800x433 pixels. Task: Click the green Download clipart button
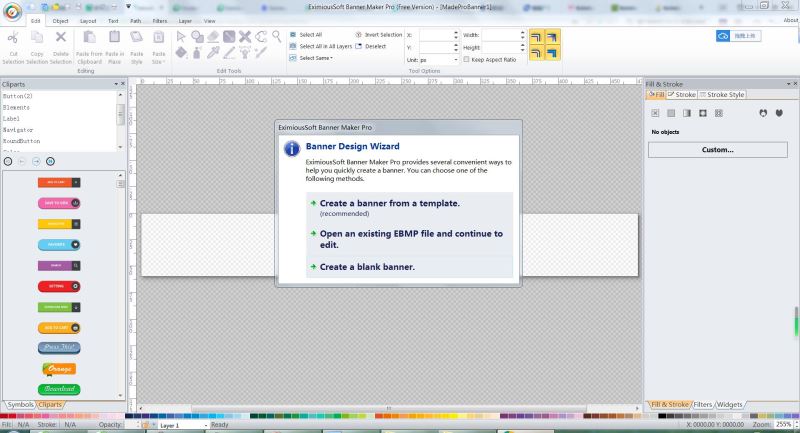click(x=59, y=389)
